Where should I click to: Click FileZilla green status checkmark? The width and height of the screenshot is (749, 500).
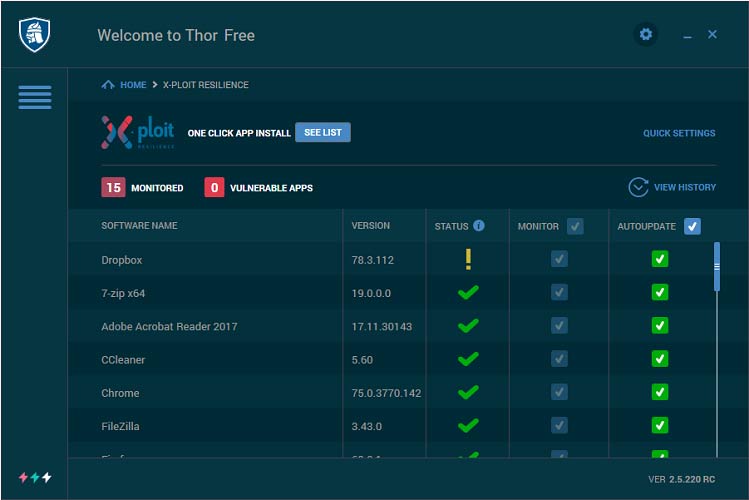(468, 425)
